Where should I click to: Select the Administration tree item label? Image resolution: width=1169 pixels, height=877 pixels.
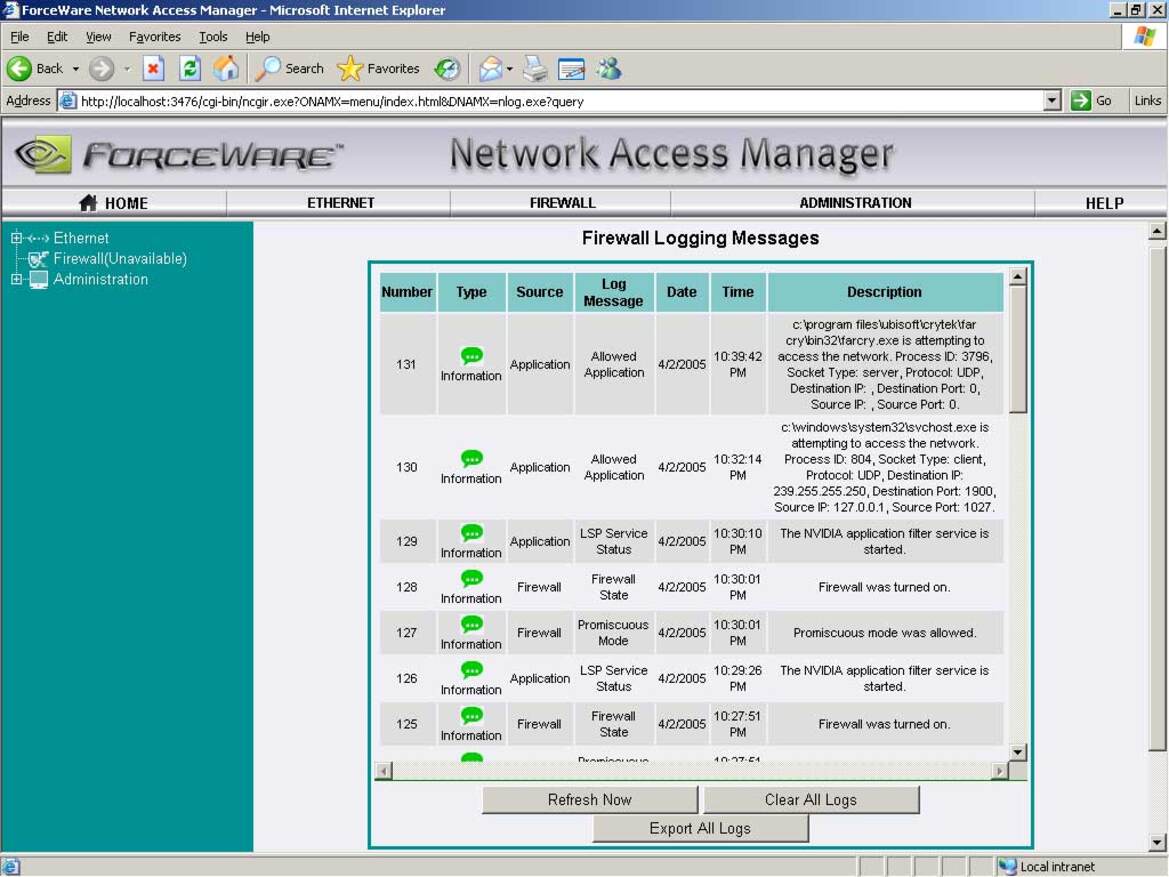(101, 280)
